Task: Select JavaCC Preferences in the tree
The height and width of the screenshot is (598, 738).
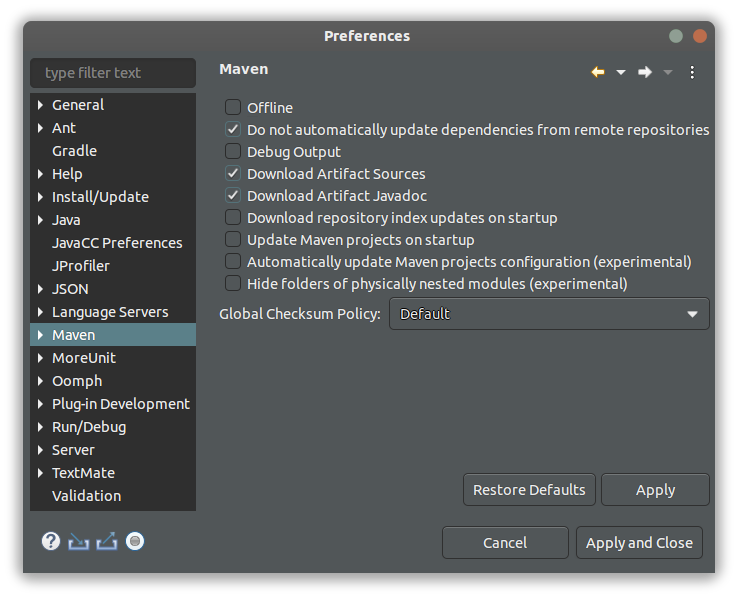Action: tap(117, 243)
